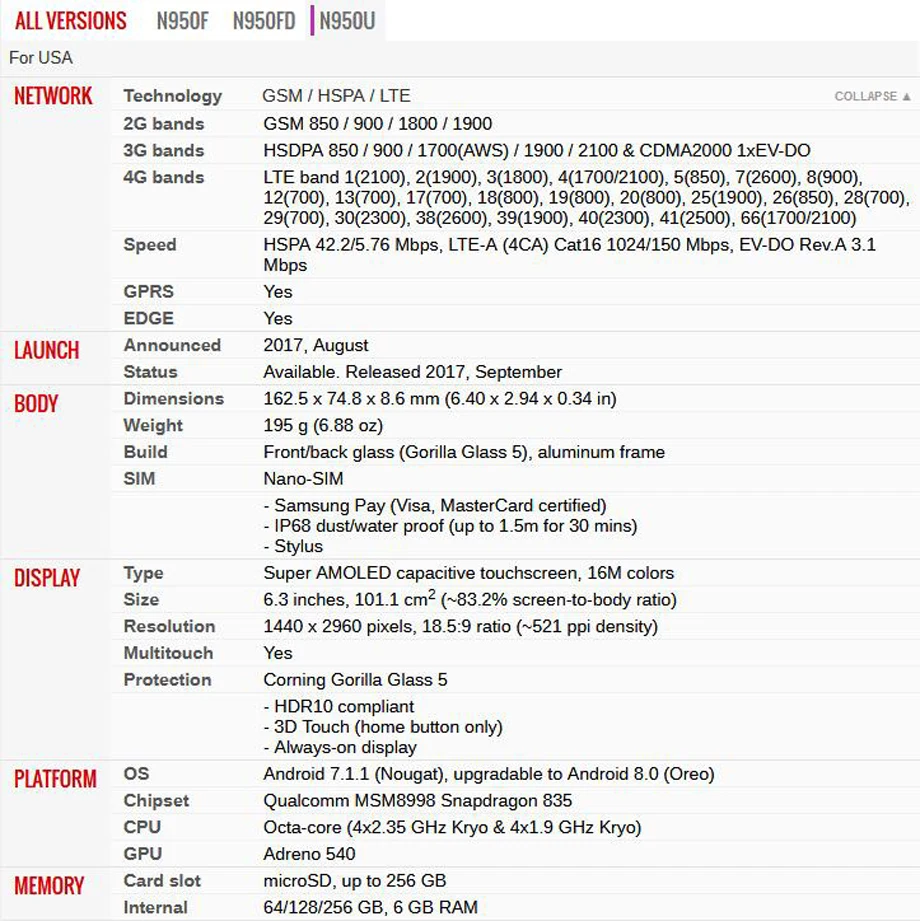920x921 pixels.
Task: Click the 4G bands label
Action: tap(164, 177)
